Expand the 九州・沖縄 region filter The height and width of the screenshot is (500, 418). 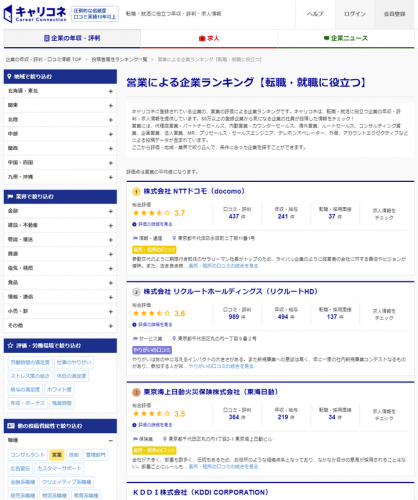[60, 177]
